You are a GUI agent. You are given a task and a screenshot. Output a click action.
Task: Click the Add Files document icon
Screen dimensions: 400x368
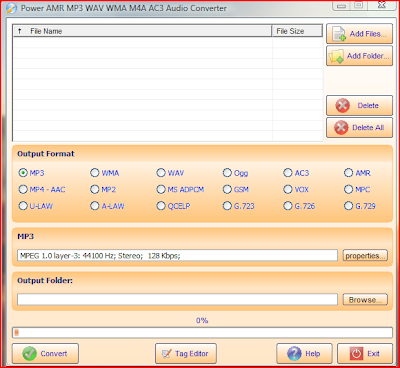coord(339,34)
